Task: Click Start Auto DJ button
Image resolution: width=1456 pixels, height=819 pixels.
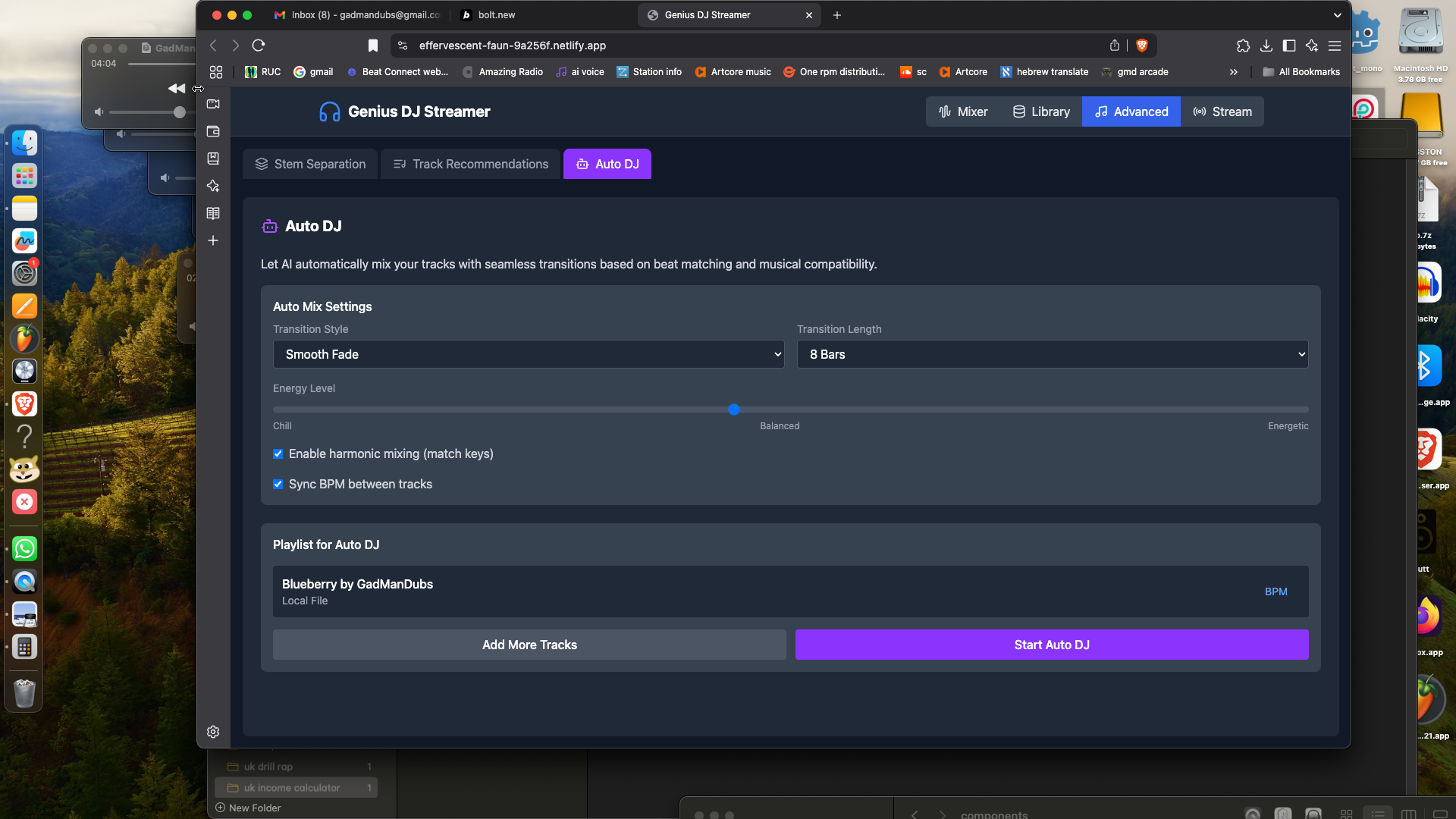Action: tap(1052, 645)
